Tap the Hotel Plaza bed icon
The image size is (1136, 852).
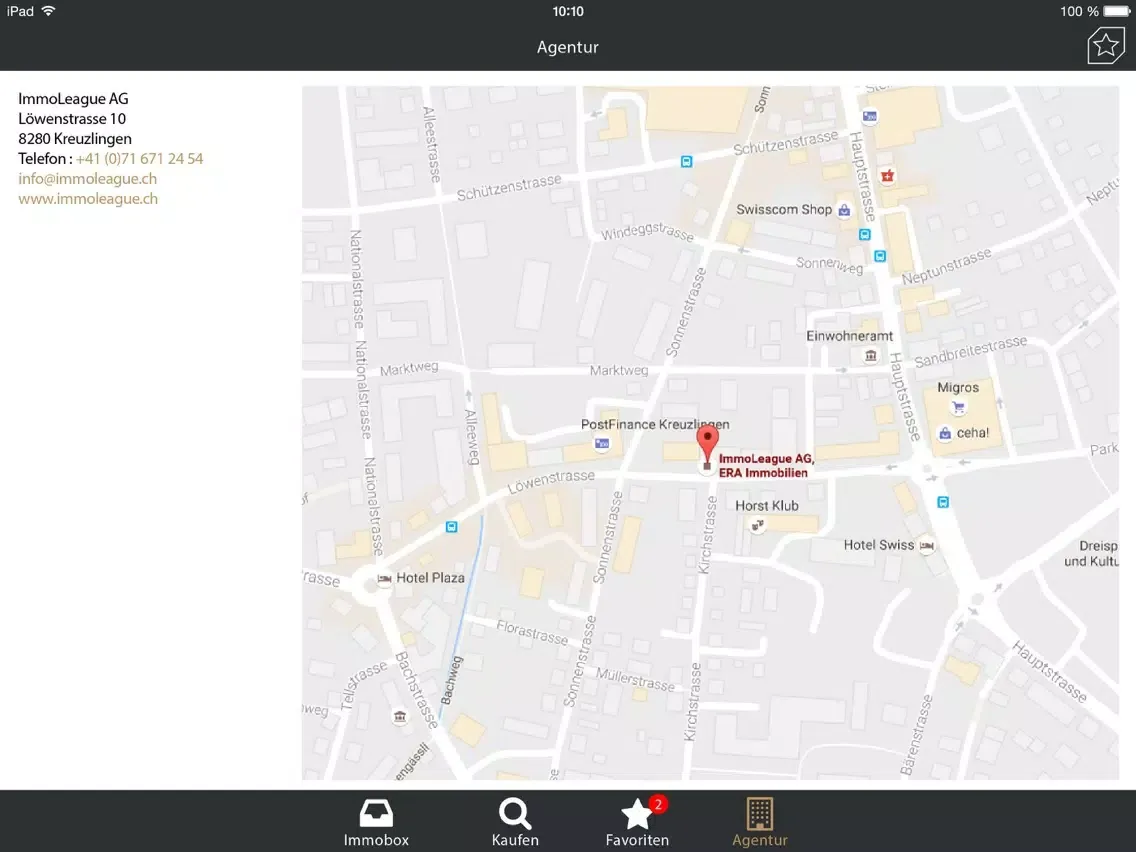point(385,578)
